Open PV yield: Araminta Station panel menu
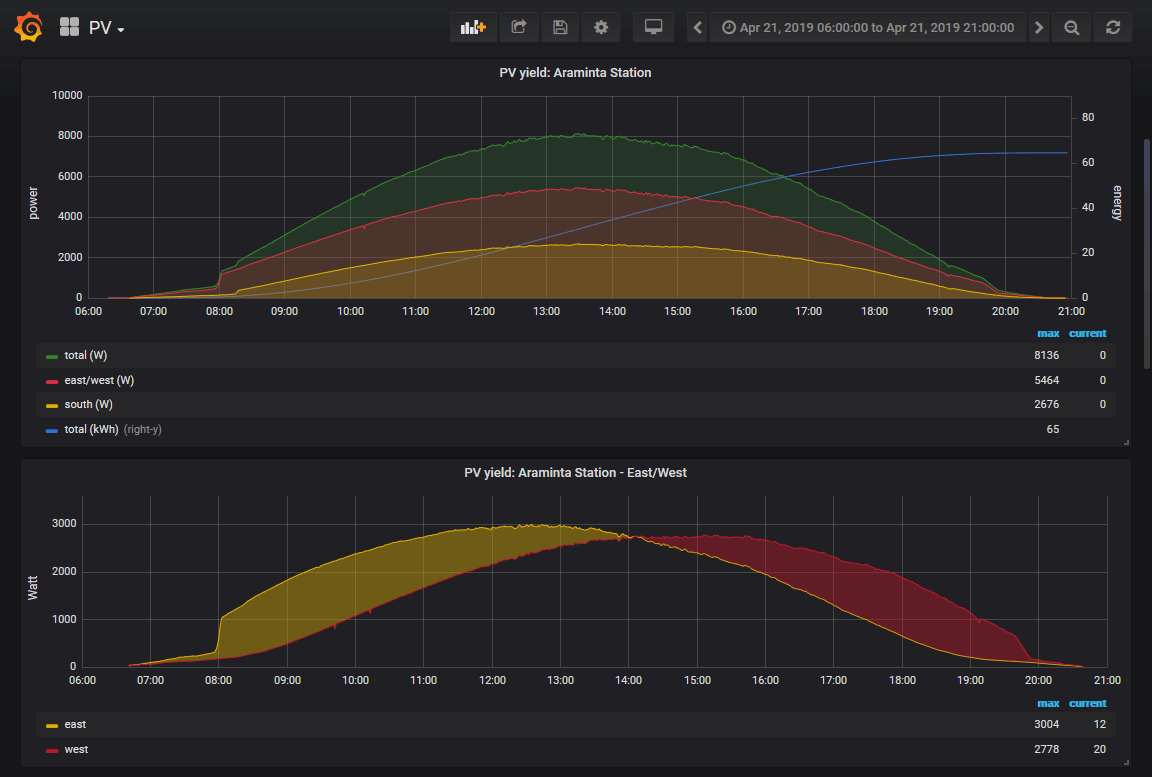Viewport: 1152px width, 777px height. click(575, 73)
